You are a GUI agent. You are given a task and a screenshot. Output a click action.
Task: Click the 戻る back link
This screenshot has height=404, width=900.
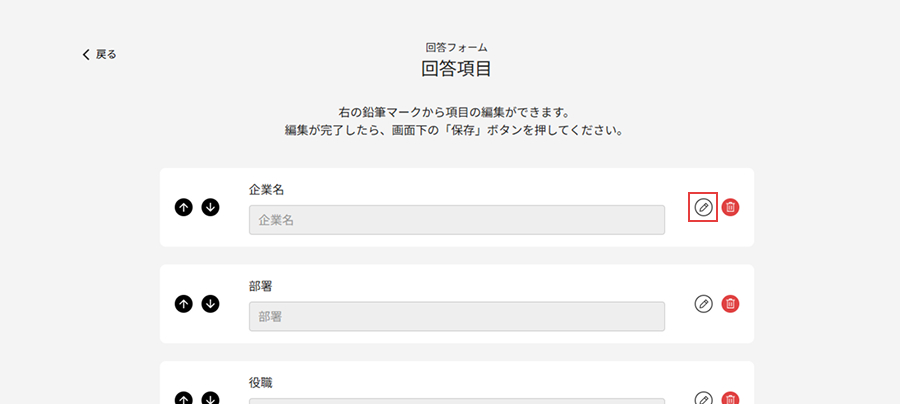(x=99, y=54)
